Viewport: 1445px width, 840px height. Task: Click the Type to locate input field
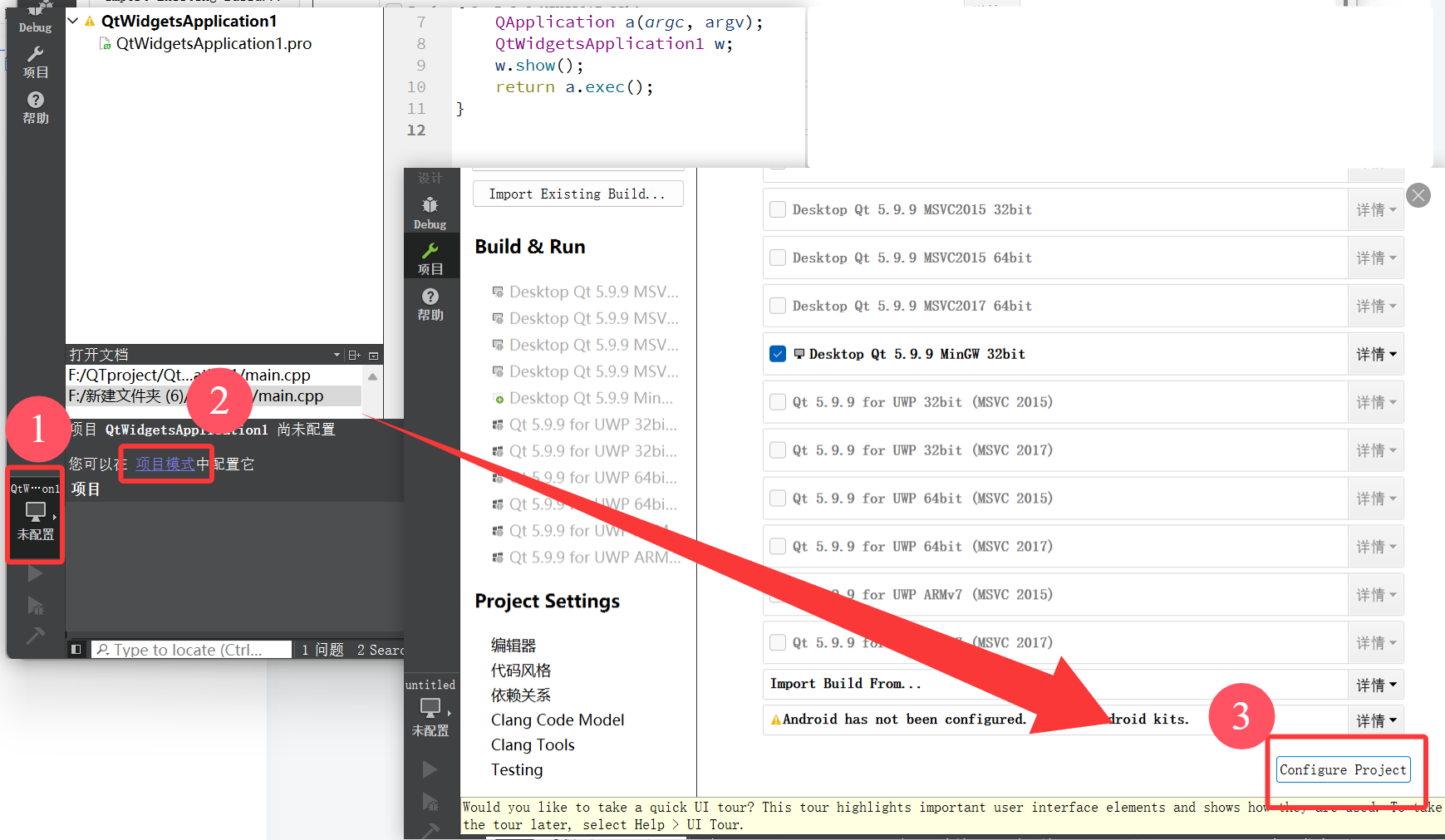point(192,650)
